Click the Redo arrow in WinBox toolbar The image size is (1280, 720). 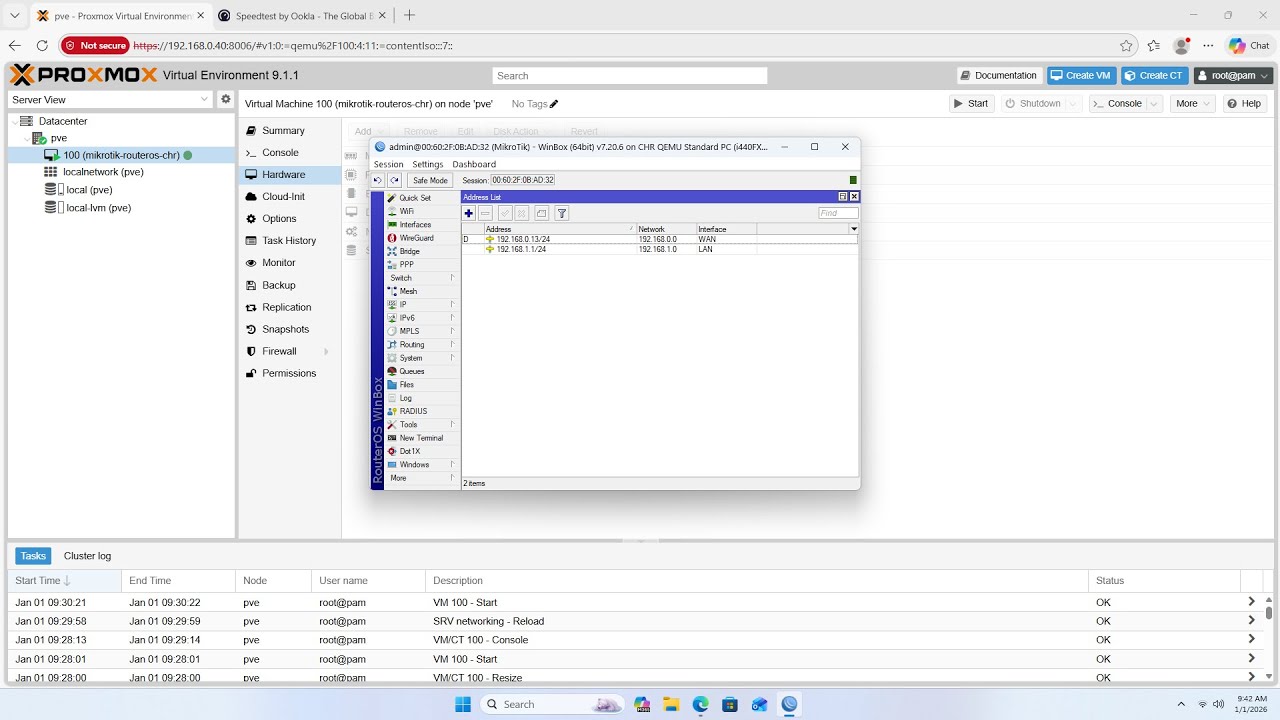click(x=394, y=180)
